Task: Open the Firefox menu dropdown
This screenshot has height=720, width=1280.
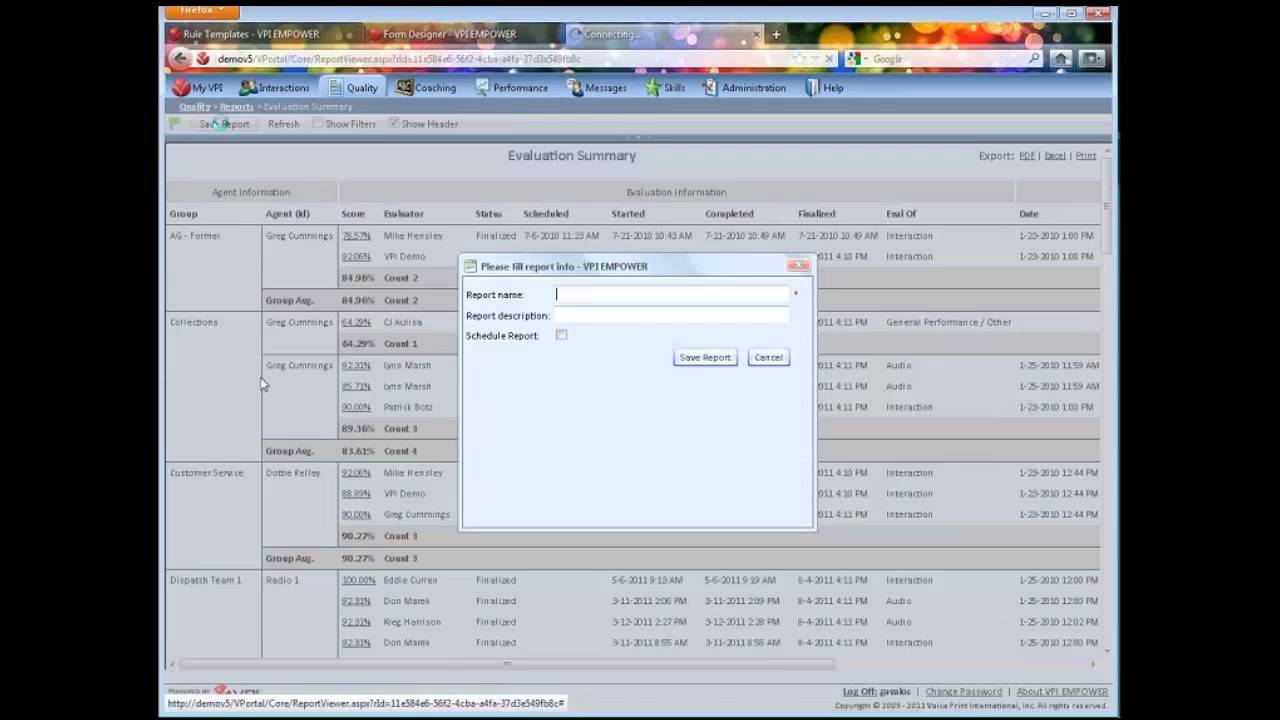Action: (201, 11)
